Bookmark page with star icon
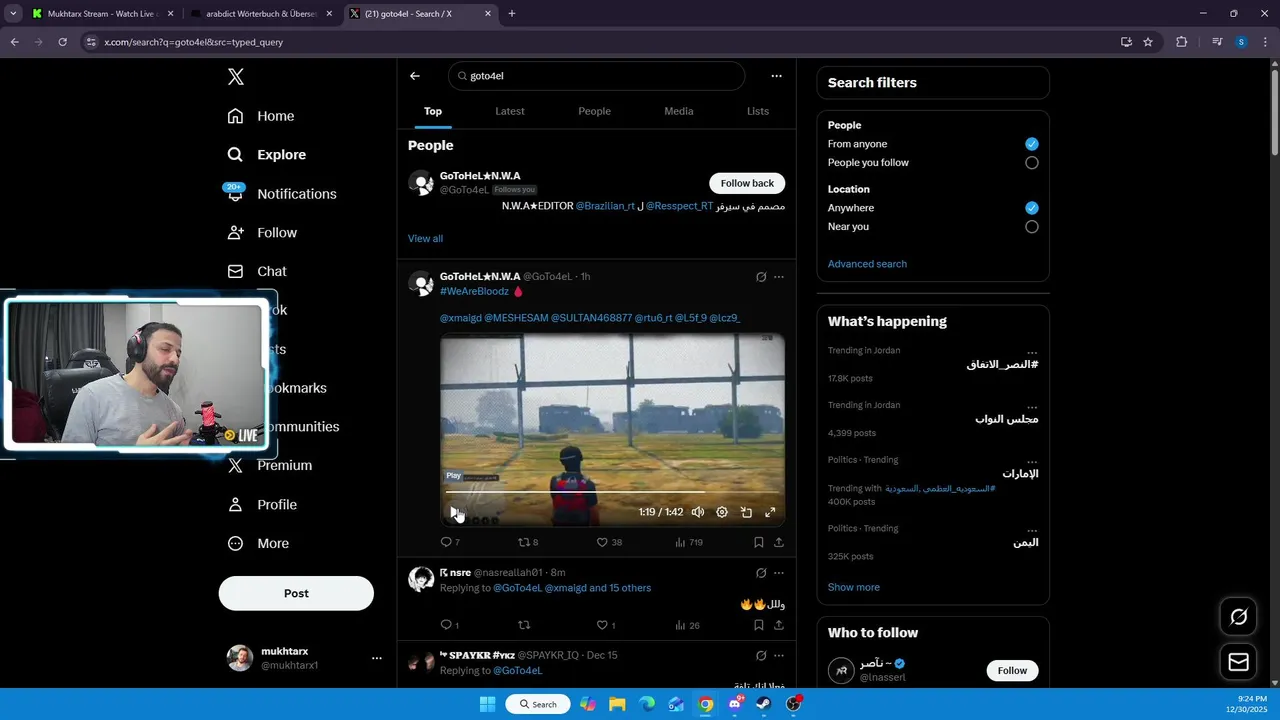Screen dimensions: 1280x720 [x=1148, y=42]
